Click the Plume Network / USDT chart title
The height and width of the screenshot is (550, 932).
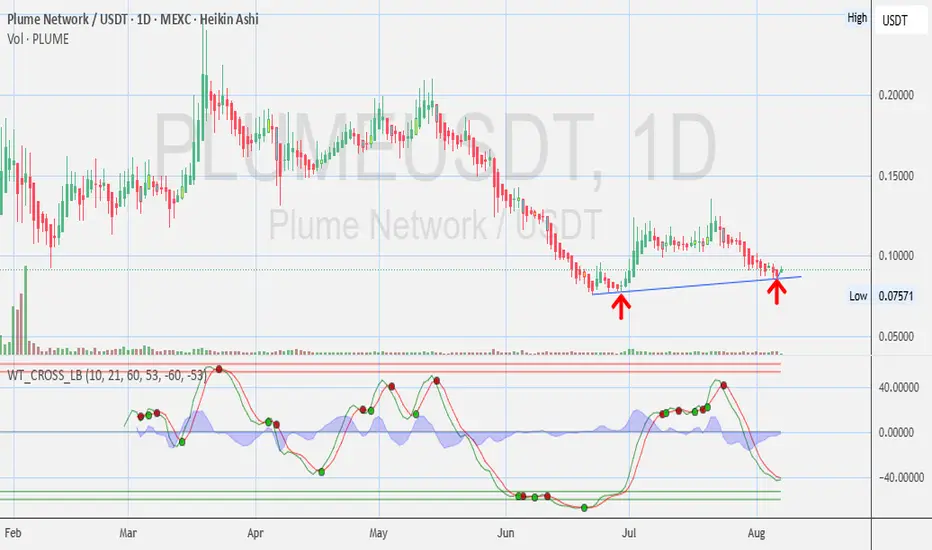[133, 19]
